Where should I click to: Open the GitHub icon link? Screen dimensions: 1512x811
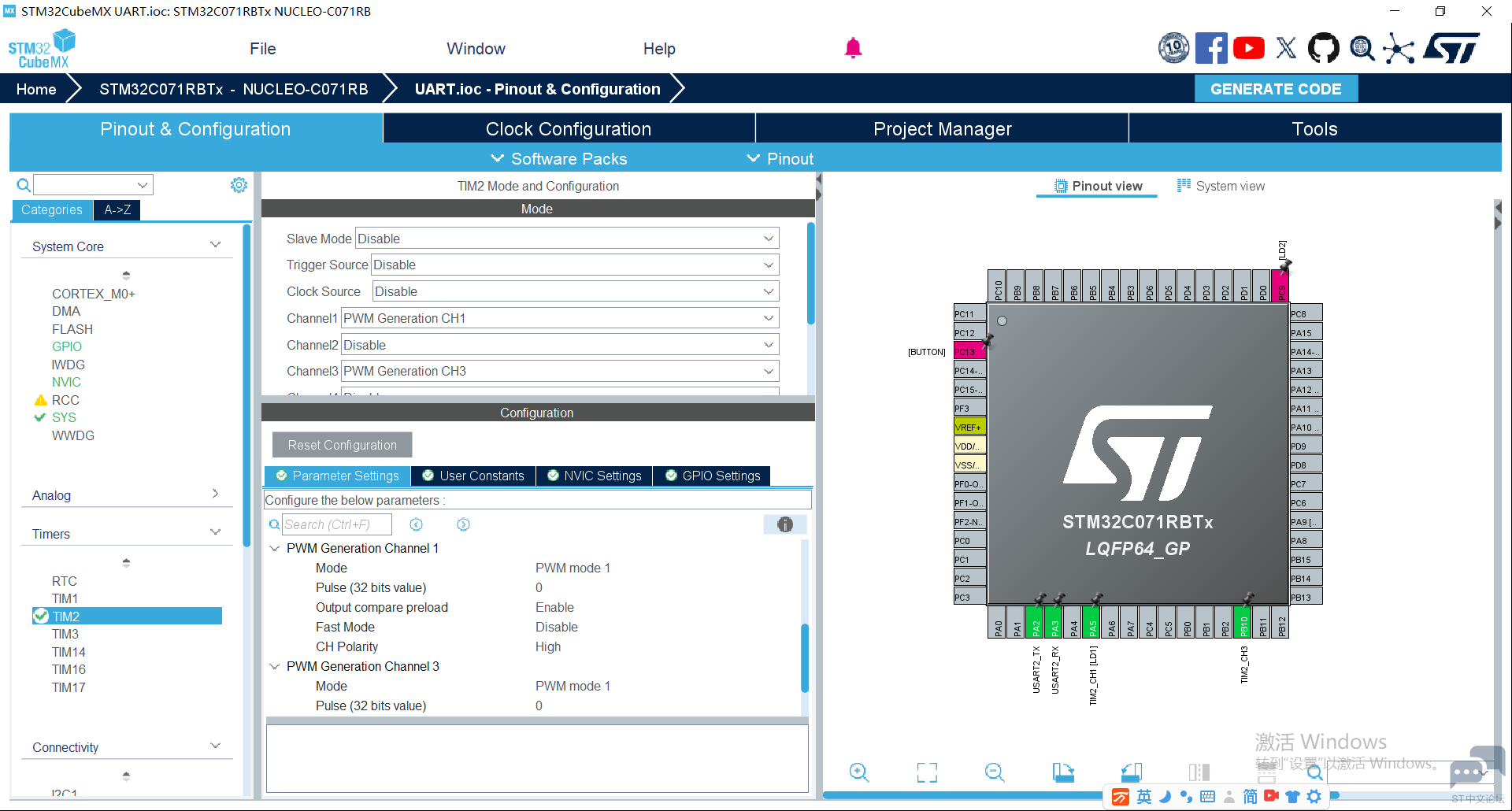point(1323,48)
